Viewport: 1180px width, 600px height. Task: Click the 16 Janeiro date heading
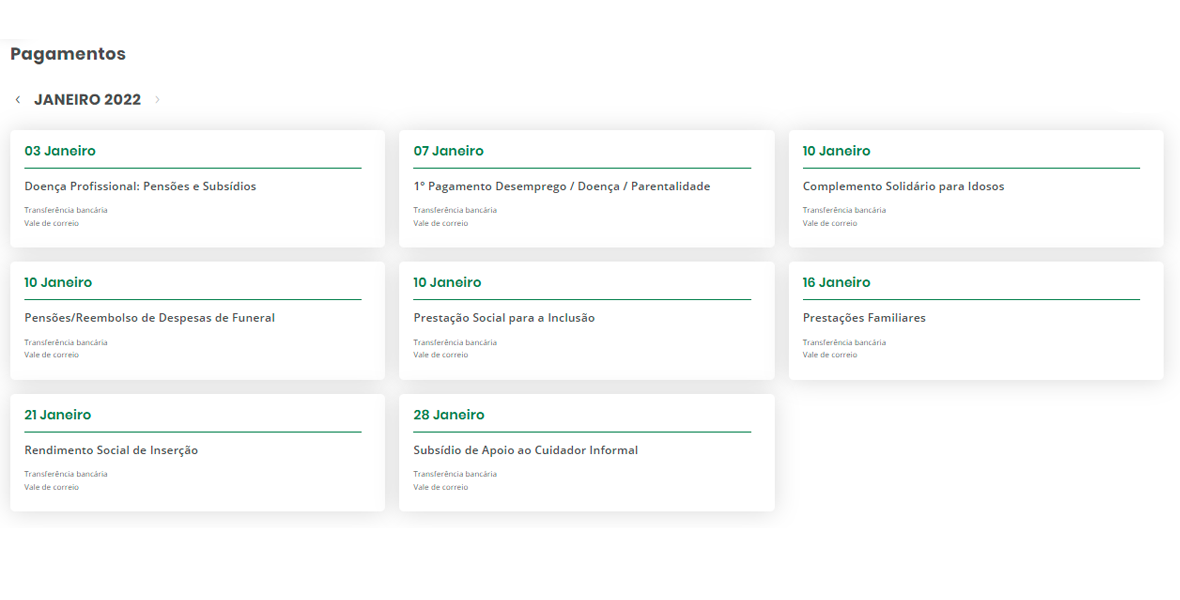[836, 283]
